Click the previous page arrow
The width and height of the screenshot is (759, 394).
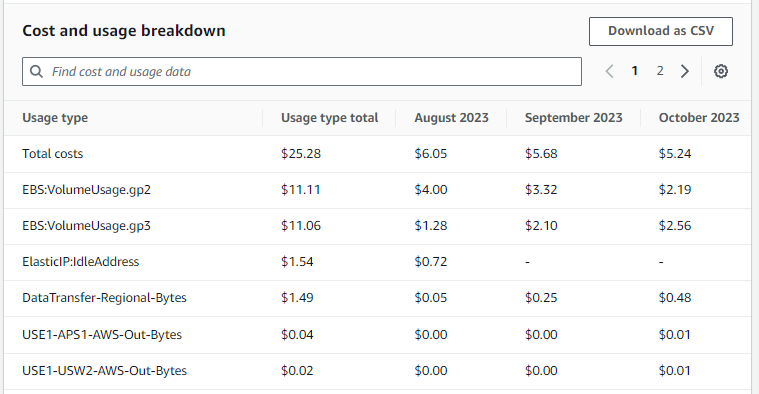[x=609, y=71]
